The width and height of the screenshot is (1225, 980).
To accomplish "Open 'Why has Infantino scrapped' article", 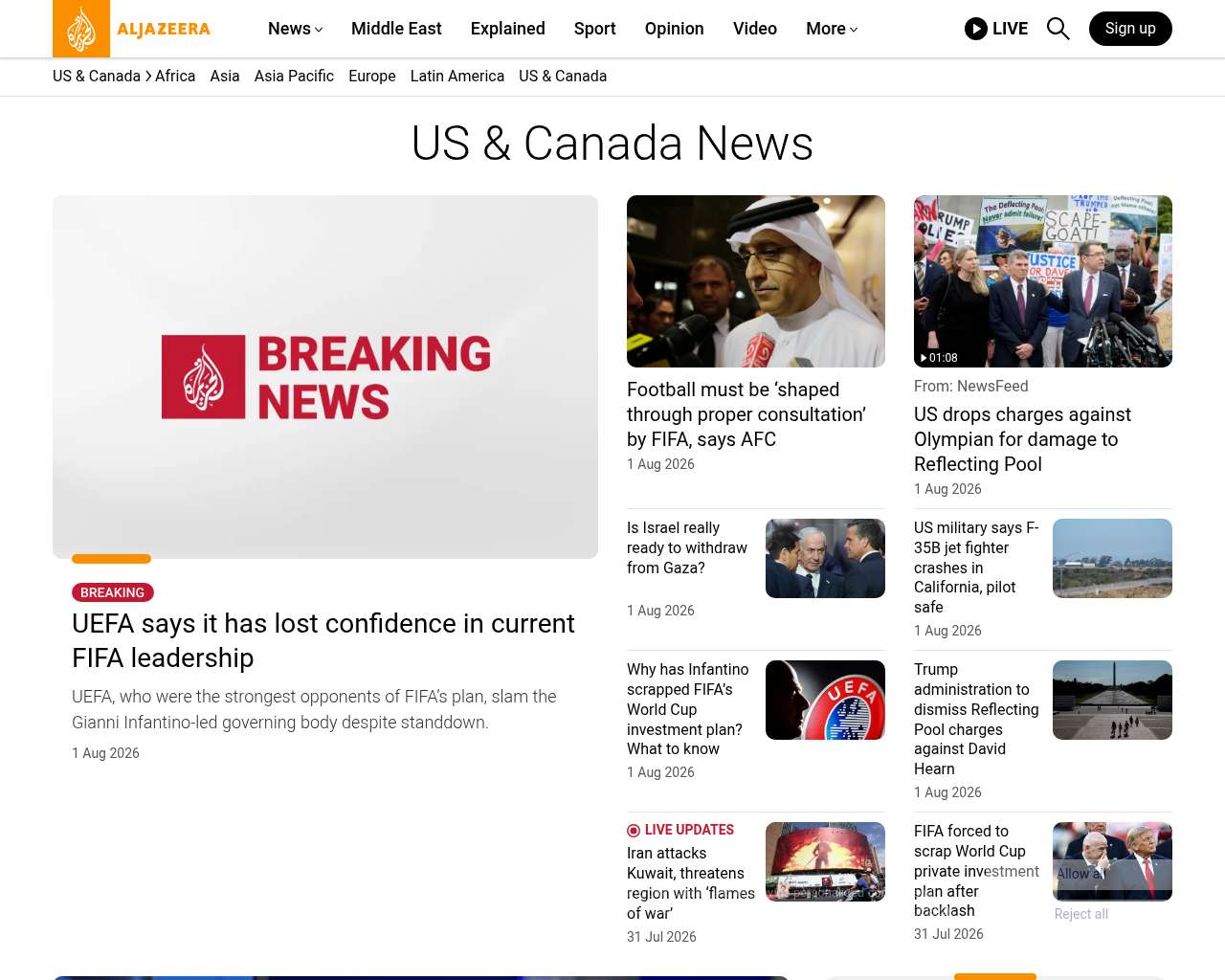I will [688, 709].
